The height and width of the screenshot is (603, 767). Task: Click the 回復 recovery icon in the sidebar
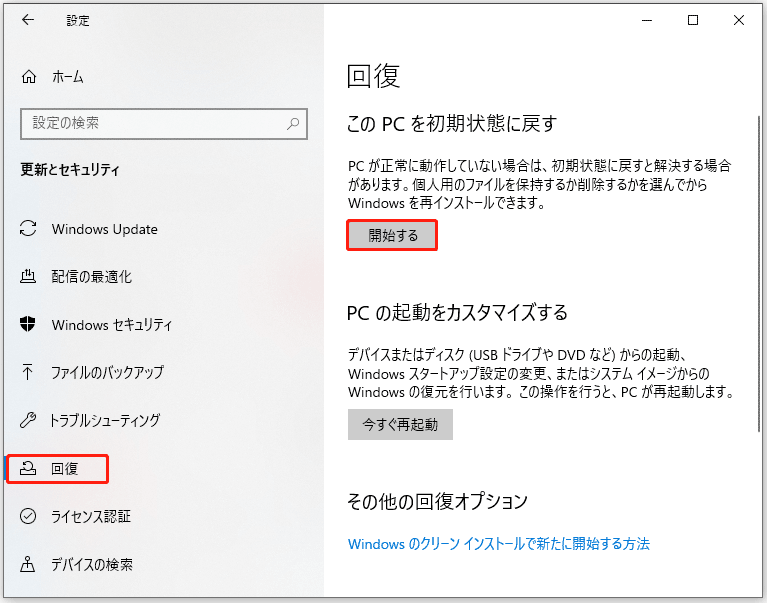28,468
